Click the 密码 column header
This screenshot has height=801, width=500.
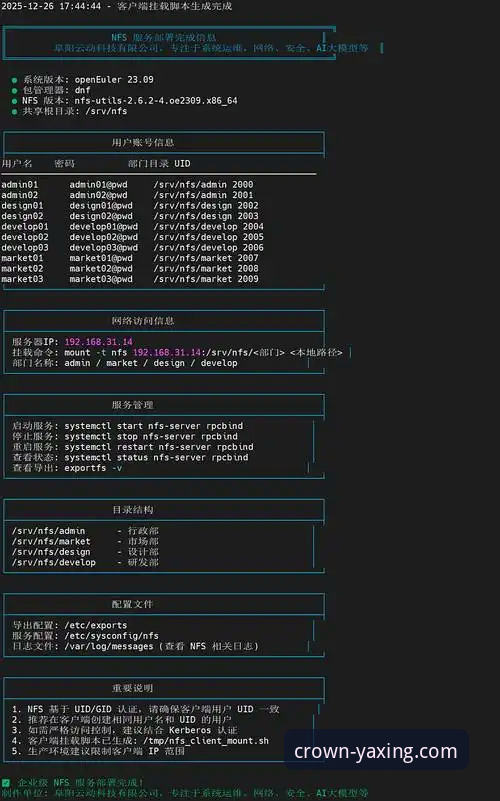[64, 163]
